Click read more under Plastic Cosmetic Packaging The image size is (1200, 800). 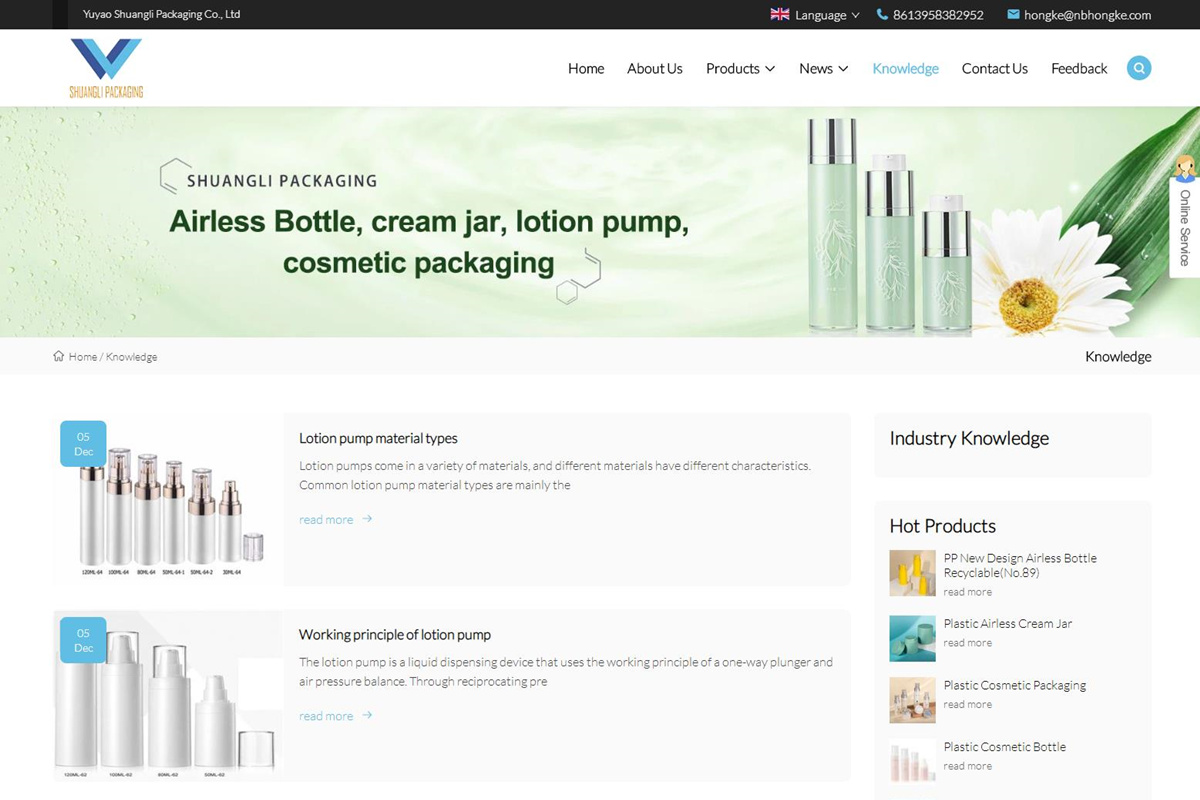pos(968,704)
